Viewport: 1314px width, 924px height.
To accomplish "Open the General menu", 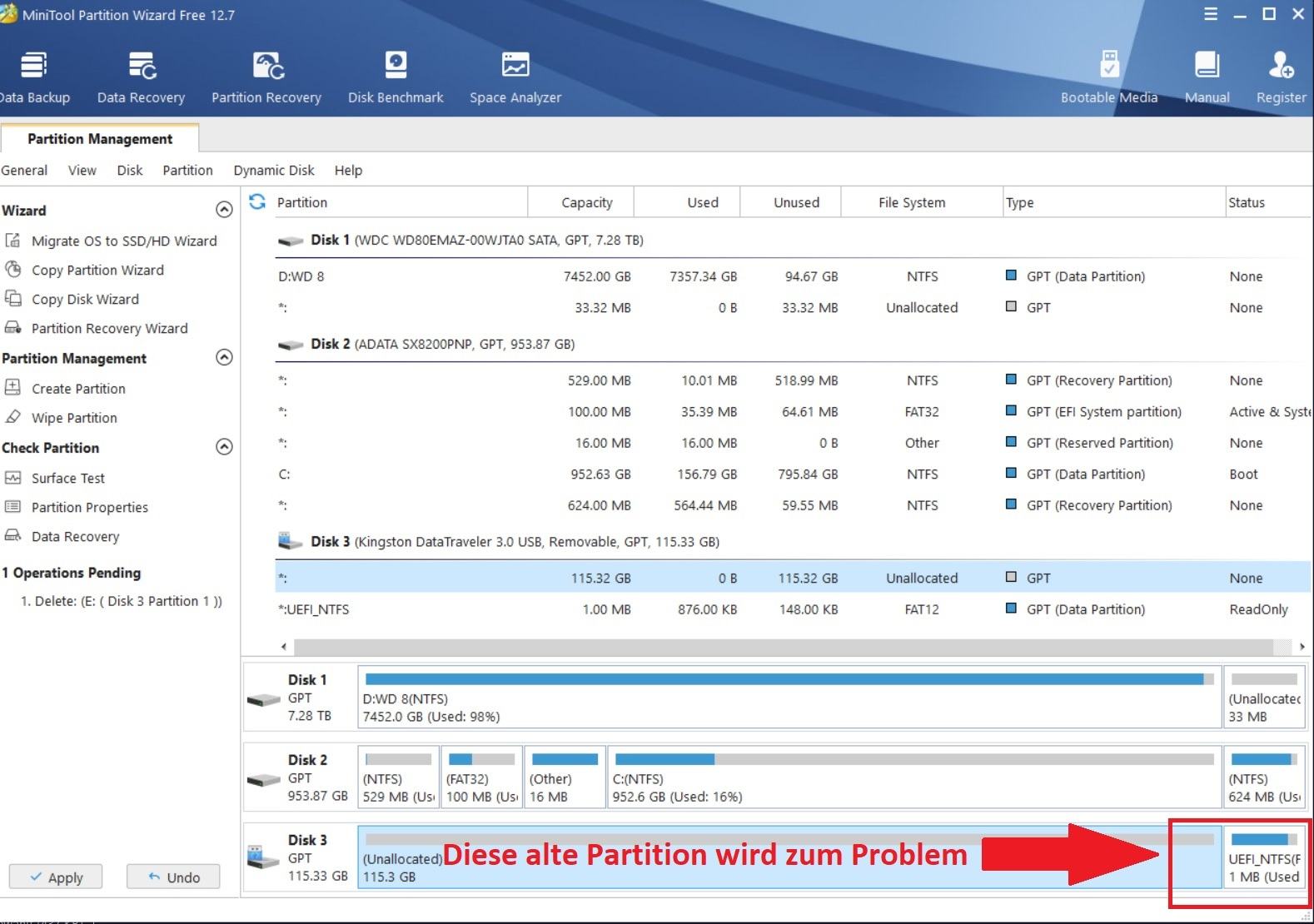I will pos(24,170).
